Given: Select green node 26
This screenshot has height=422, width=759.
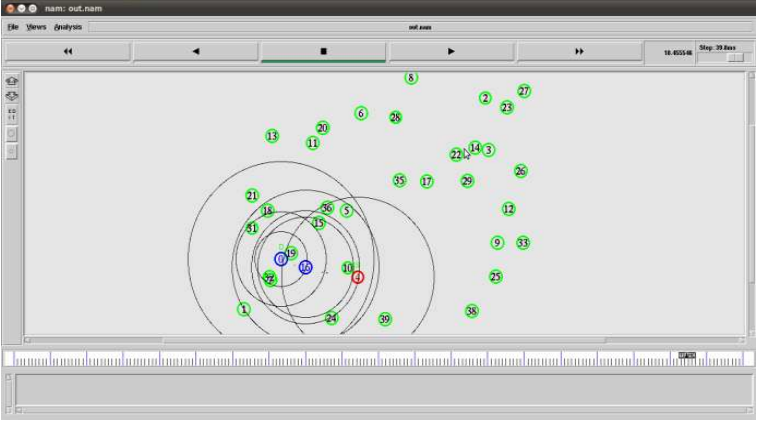Looking at the screenshot, I should click(521, 171).
